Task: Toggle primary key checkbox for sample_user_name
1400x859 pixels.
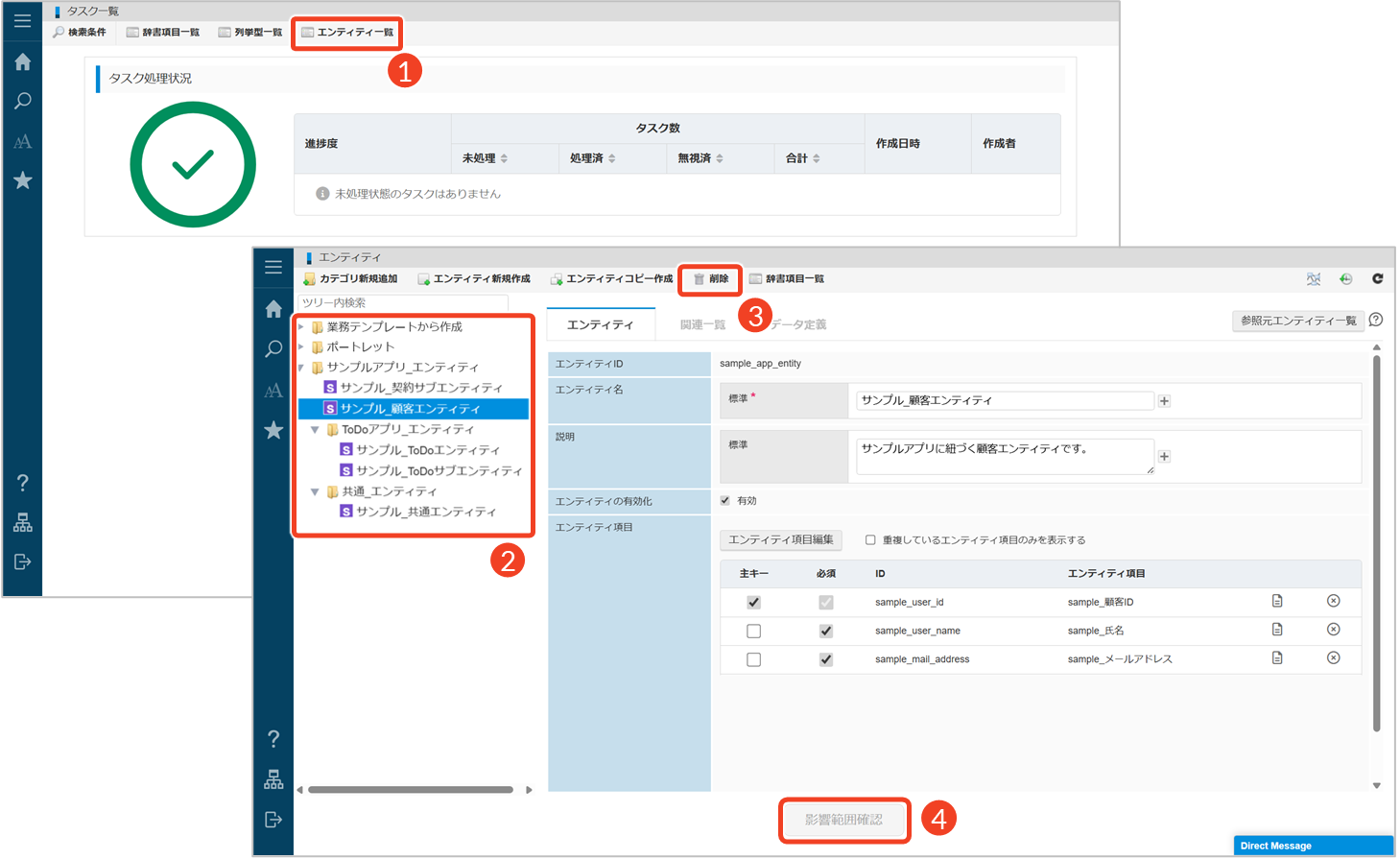Action: point(753,632)
